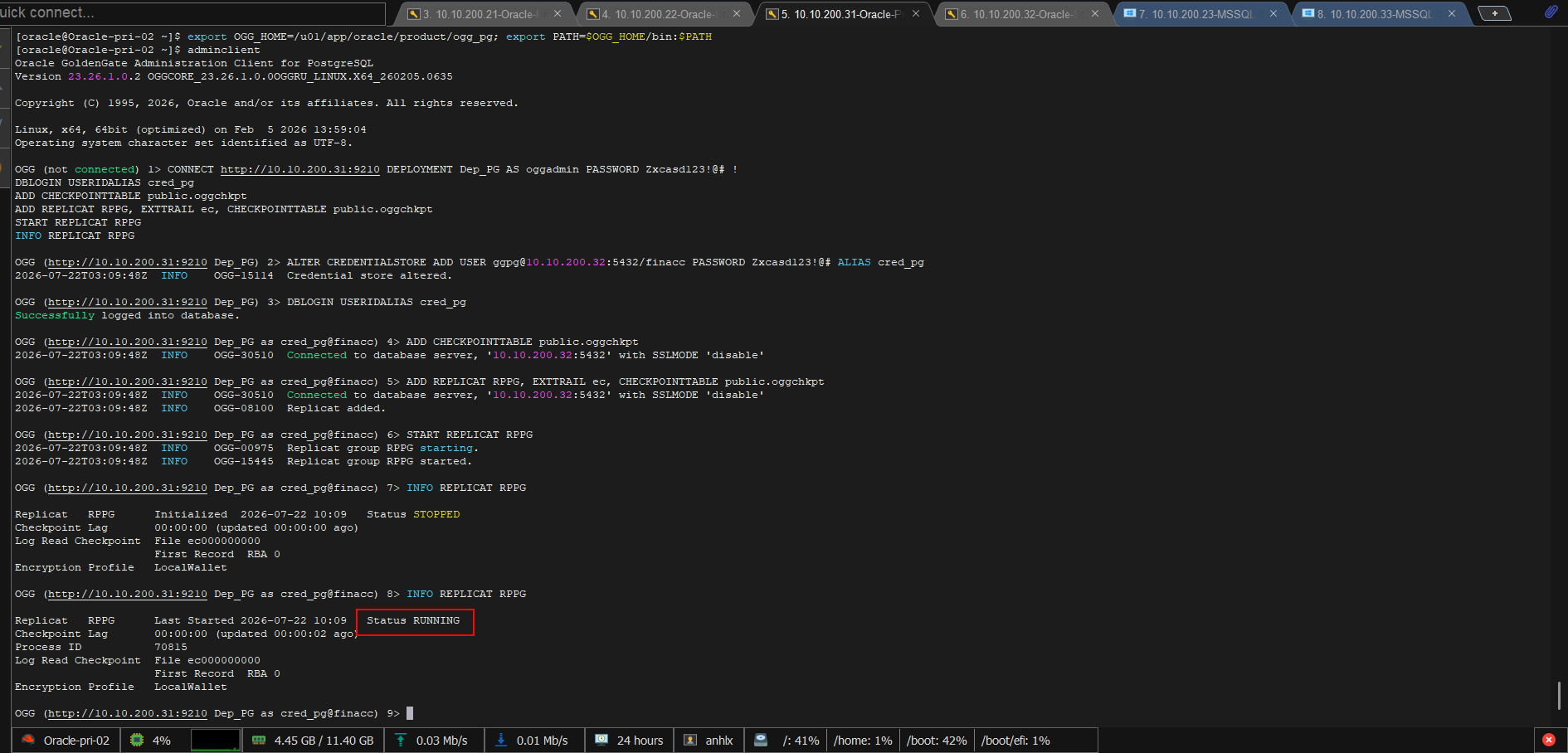Screen dimensions: 1568x753
Task: Click SSH key icon on tab 4
Action: tap(593, 14)
